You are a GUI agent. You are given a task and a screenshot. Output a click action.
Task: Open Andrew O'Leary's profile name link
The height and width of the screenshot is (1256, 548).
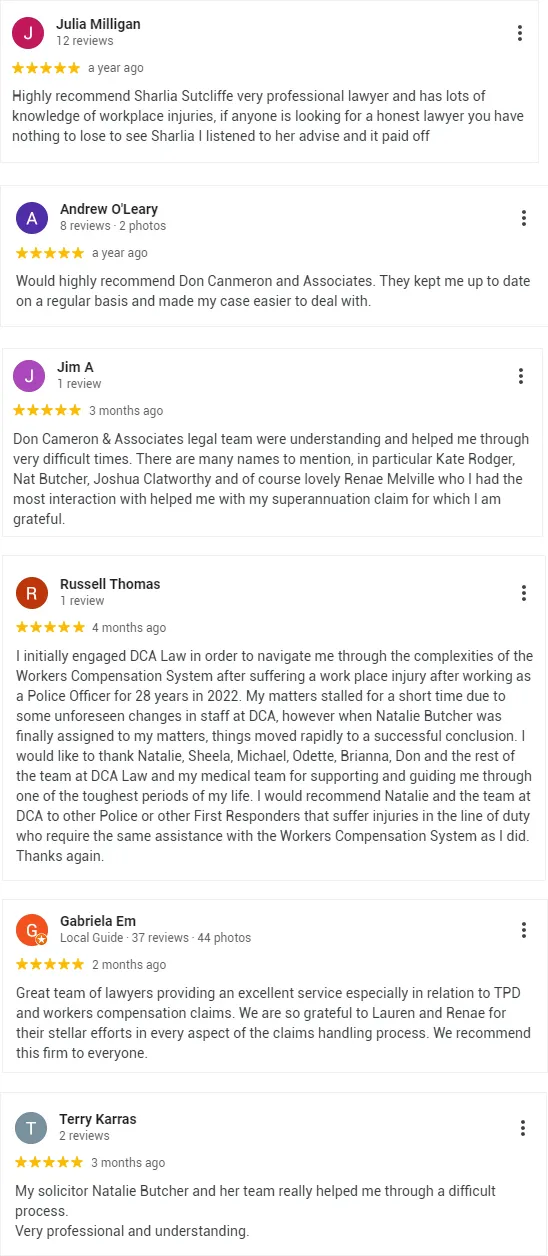click(109, 209)
